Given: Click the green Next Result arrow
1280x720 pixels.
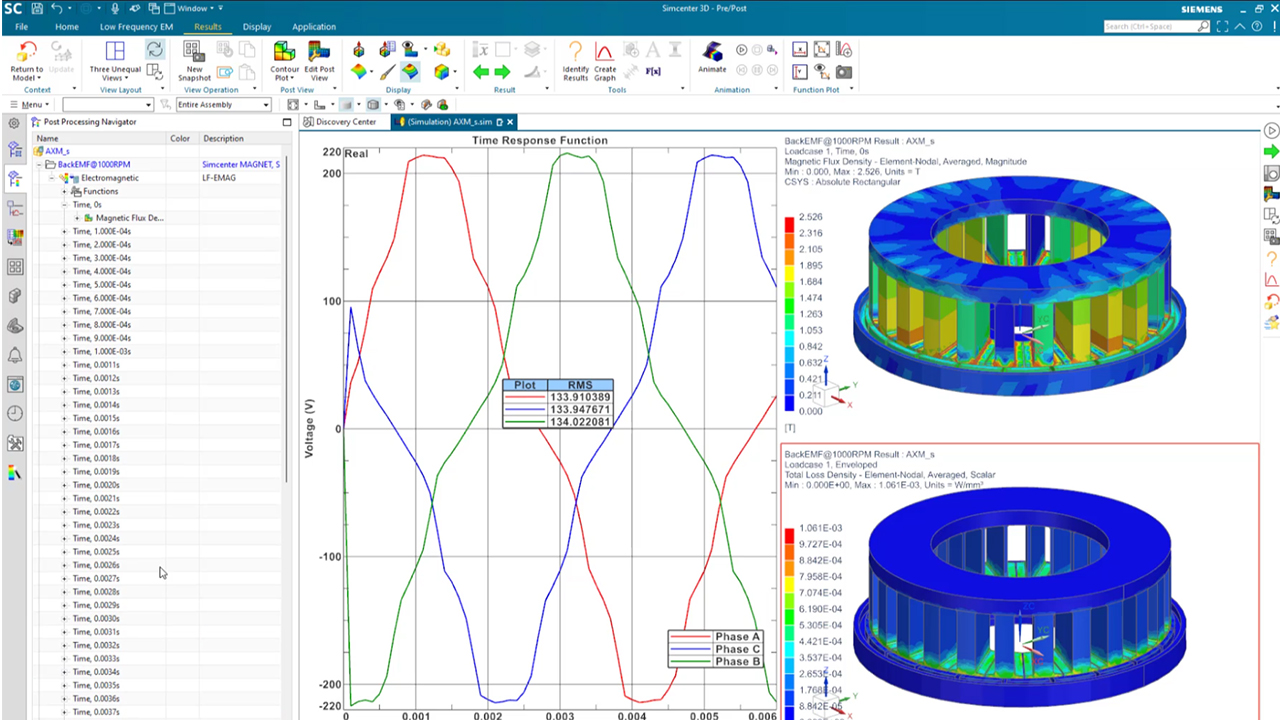Looking at the screenshot, I should point(503,71).
